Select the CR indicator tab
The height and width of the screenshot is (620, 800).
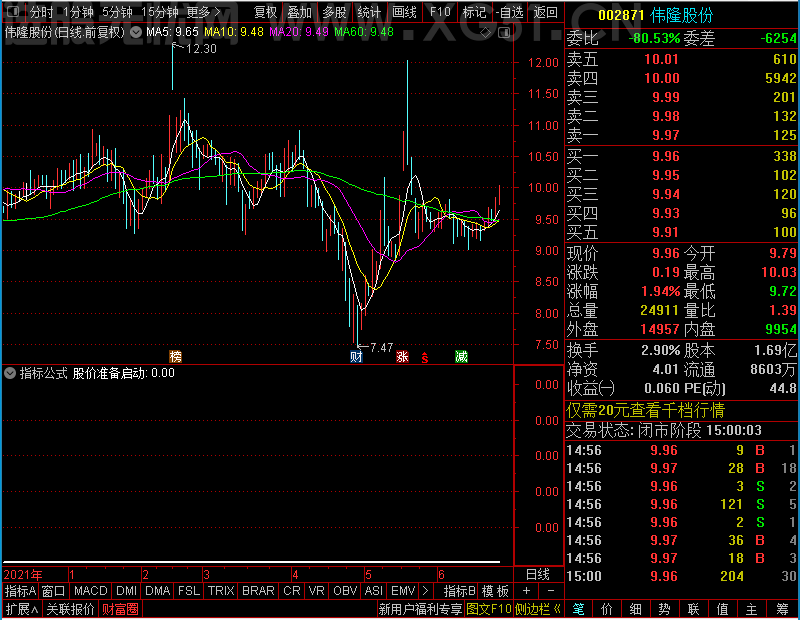pyautogui.click(x=292, y=590)
